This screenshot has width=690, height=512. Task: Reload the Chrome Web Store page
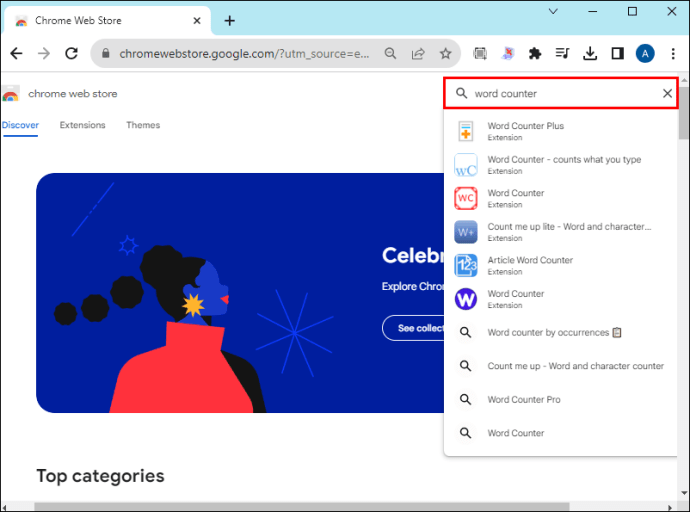tap(71, 54)
